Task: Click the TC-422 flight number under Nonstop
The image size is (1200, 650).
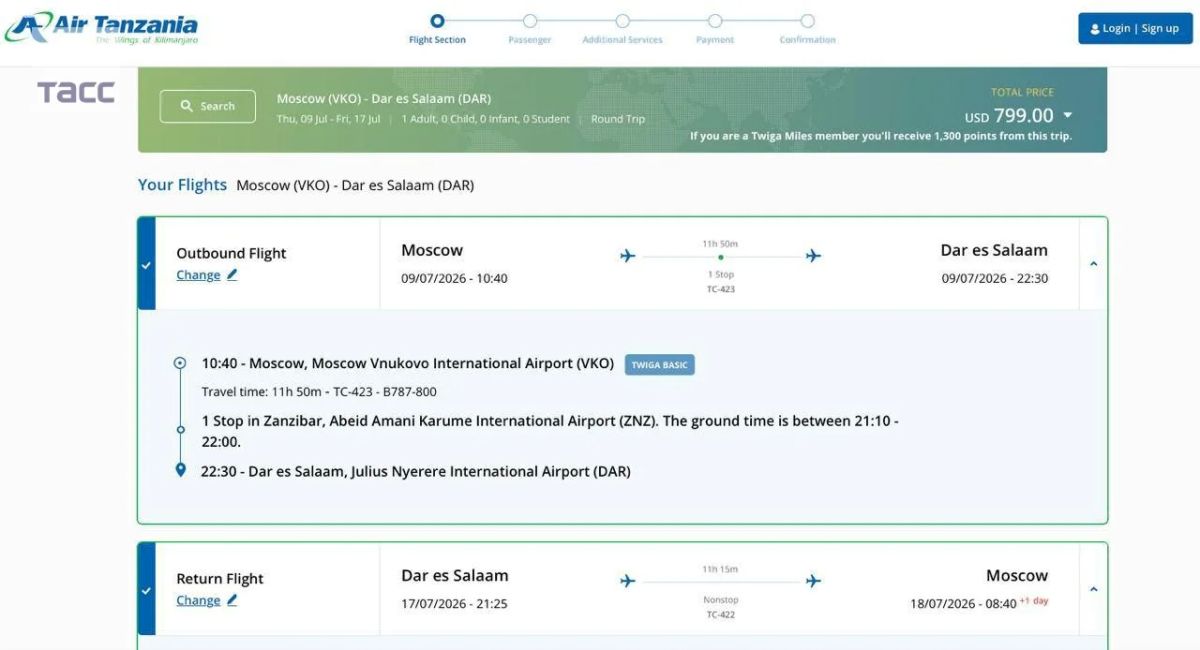Action: click(720, 614)
